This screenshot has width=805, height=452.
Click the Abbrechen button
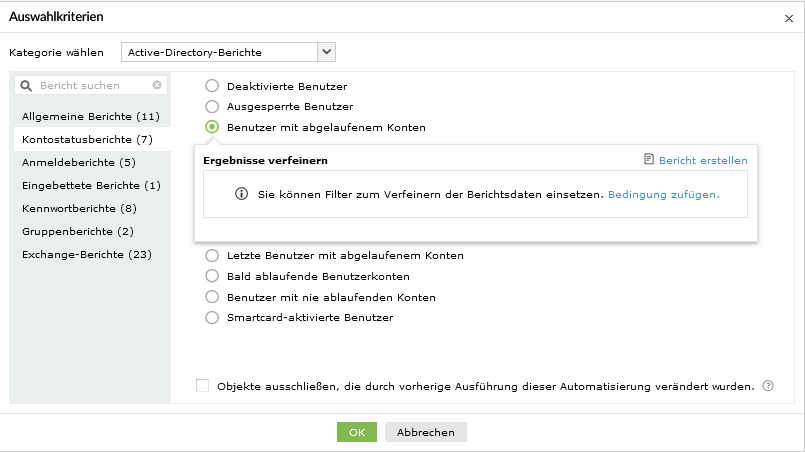426,432
